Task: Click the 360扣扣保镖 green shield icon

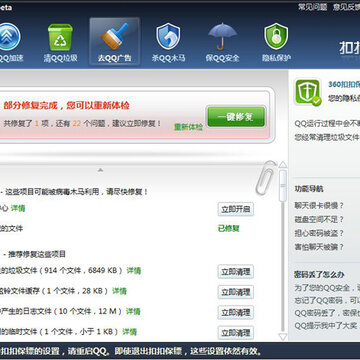Action: click(307, 92)
